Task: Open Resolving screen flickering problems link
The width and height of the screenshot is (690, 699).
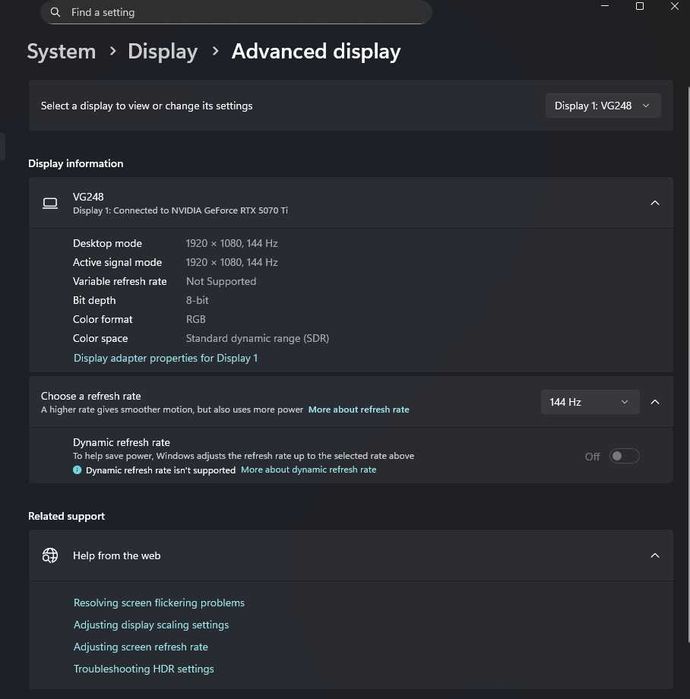Action: click(159, 603)
